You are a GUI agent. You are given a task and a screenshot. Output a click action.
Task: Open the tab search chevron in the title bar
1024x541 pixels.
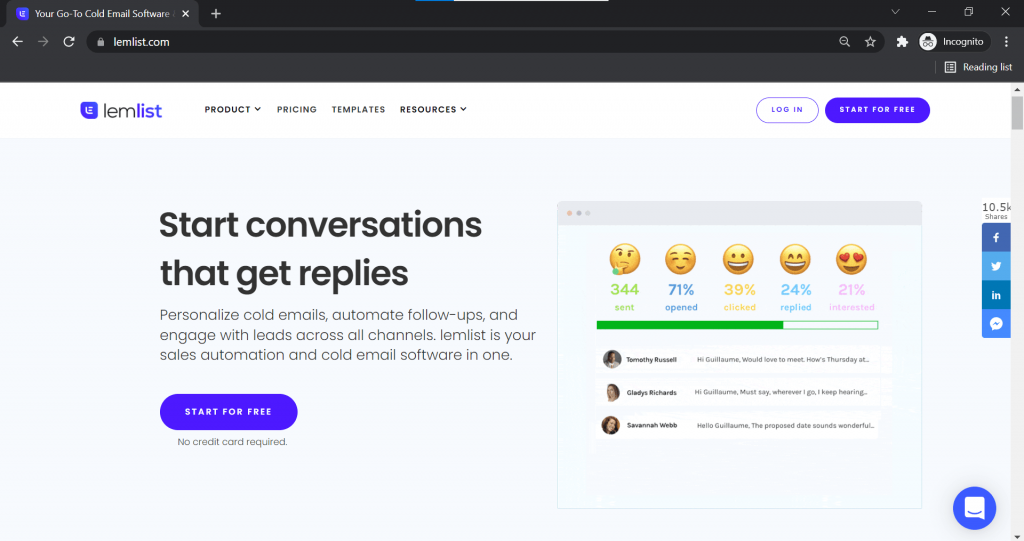coord(895,12)
